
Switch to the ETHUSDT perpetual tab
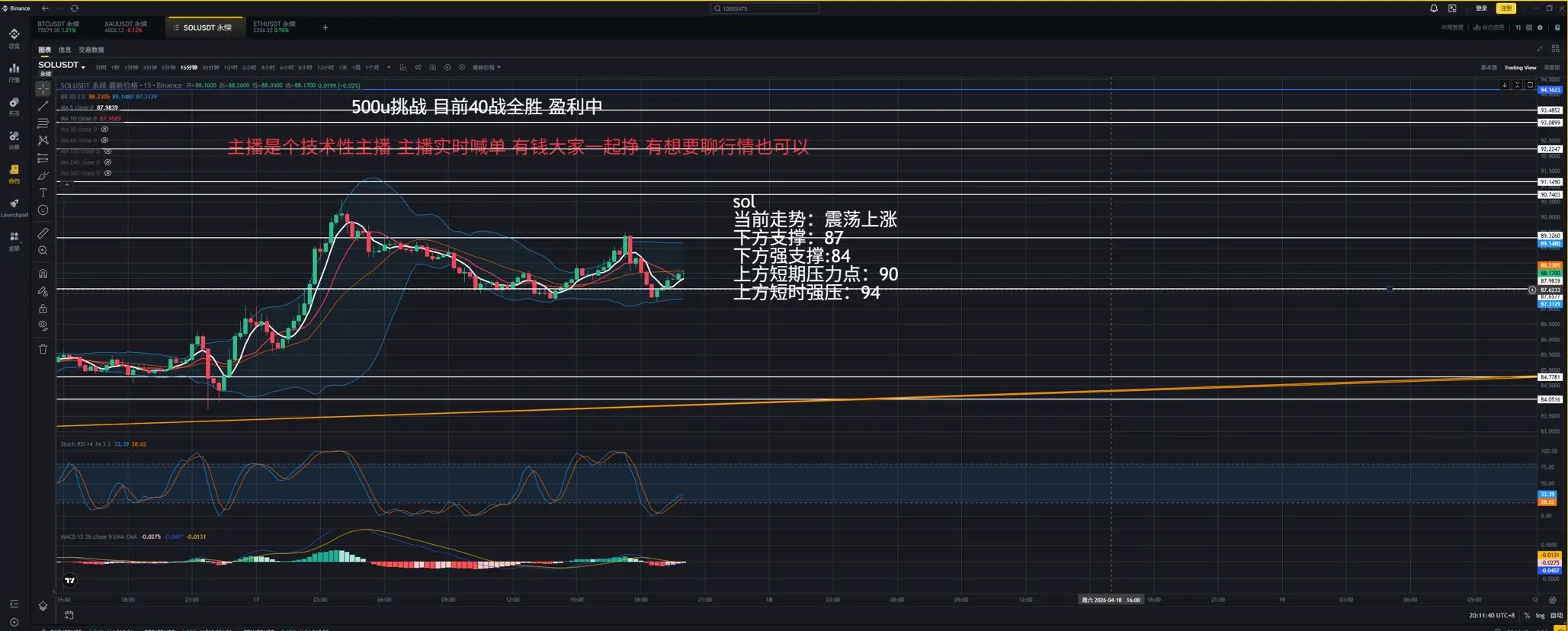(274, 27)
